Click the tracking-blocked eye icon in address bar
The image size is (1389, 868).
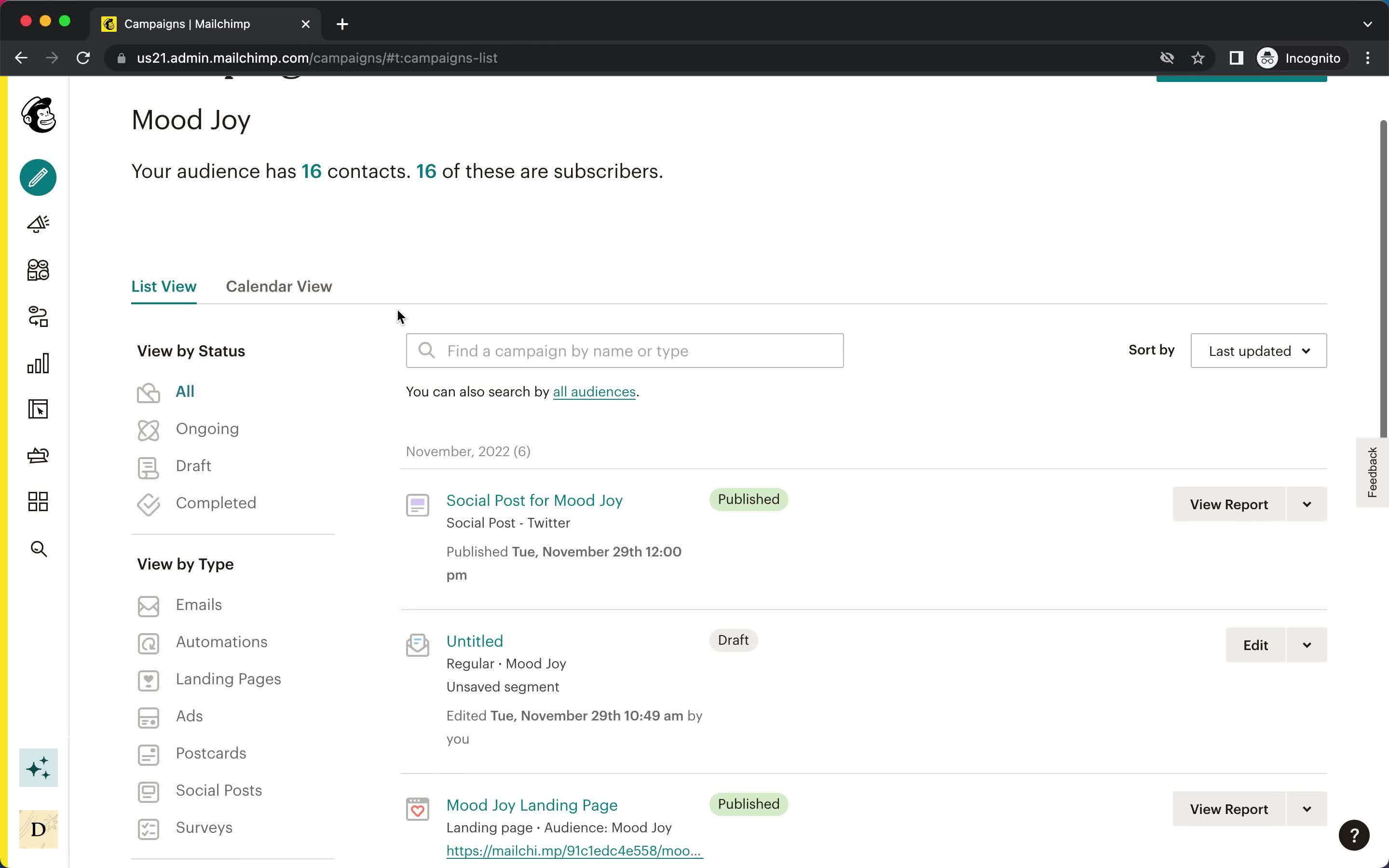(1167, 58)
